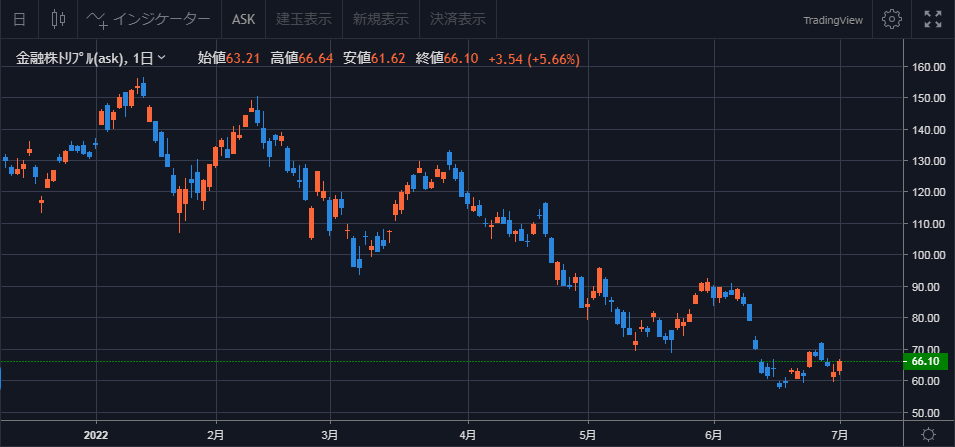Click the 7月 label on time axis
The height and width of the screenshot is (447, 955).
click(x=840, y=435)
